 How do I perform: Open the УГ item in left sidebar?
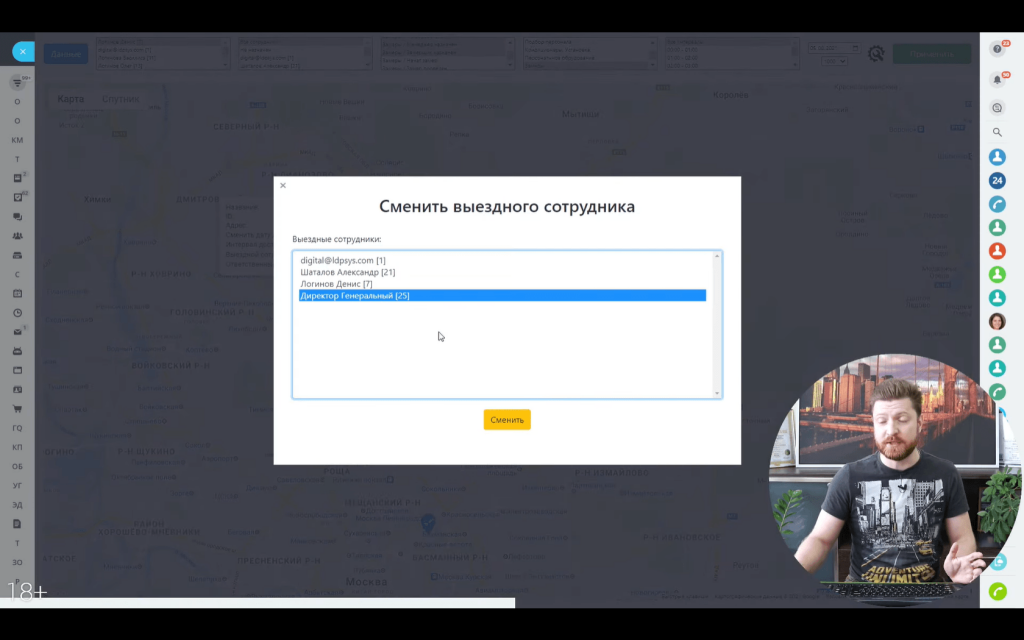pyautogui.click(x=17, y=485)
